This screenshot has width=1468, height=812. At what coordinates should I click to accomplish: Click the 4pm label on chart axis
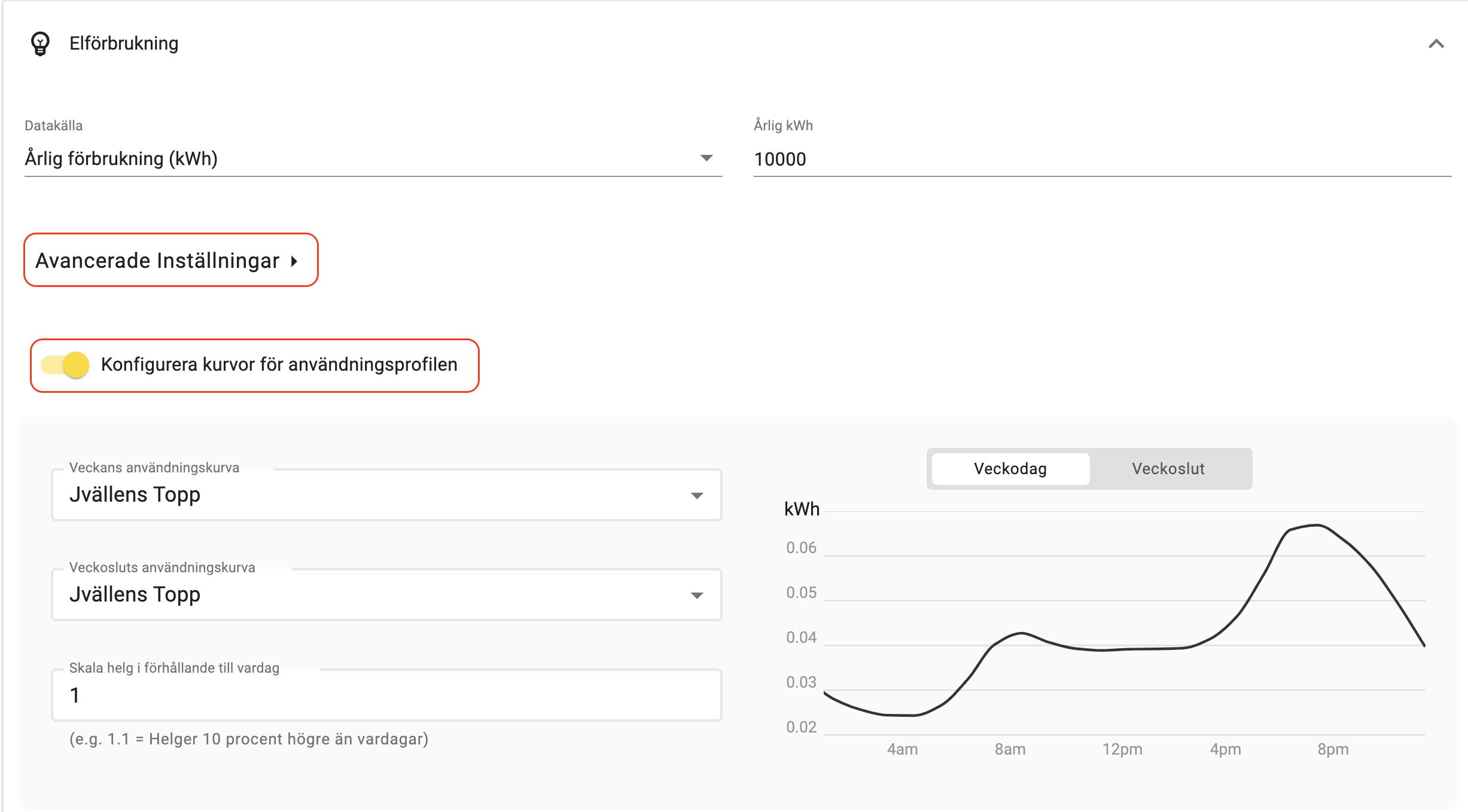point(1225,749)
